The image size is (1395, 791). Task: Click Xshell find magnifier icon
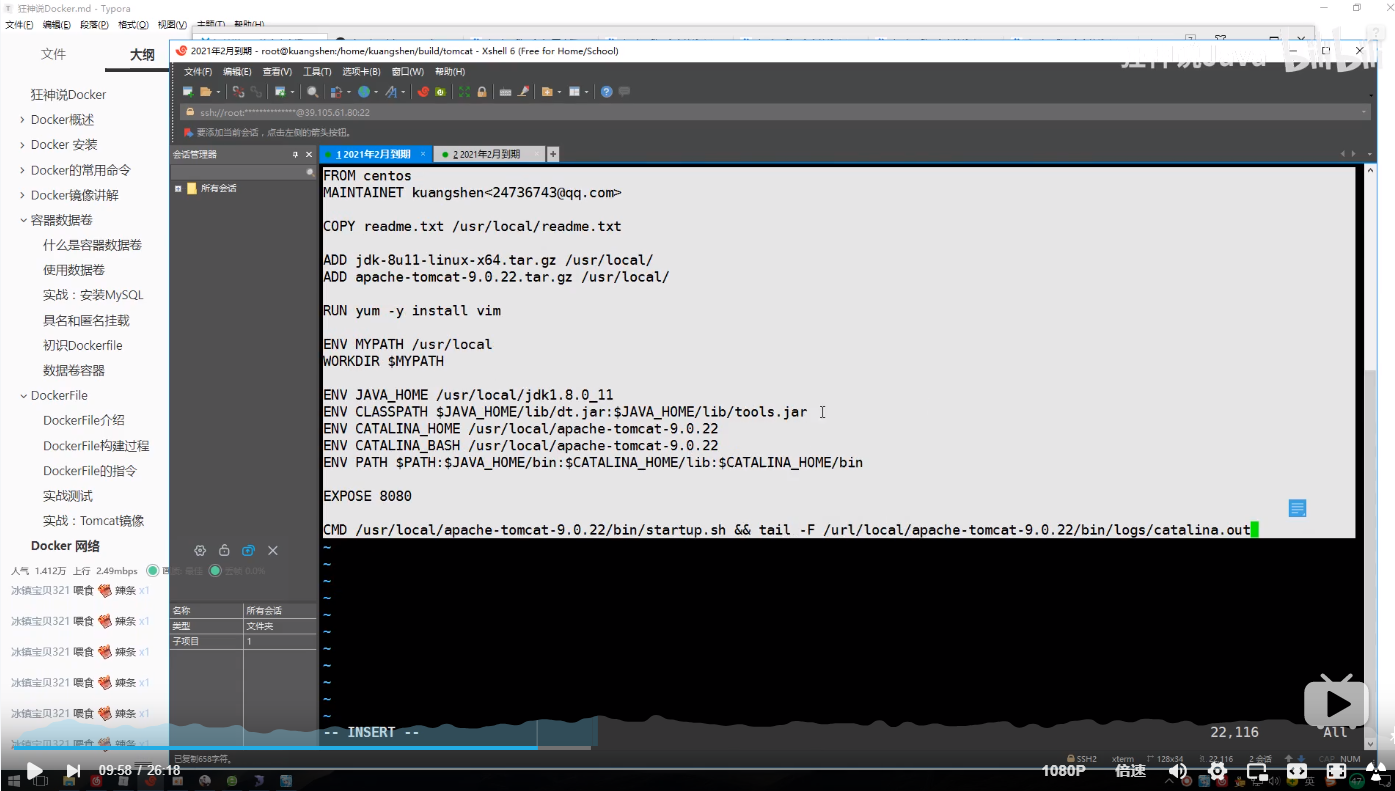coord(312,91)
